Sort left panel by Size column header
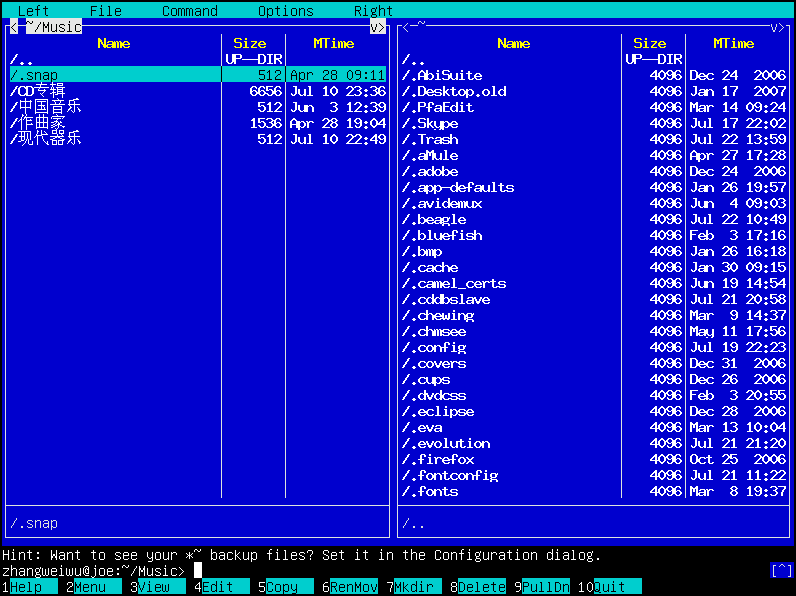 coord(250,43)
